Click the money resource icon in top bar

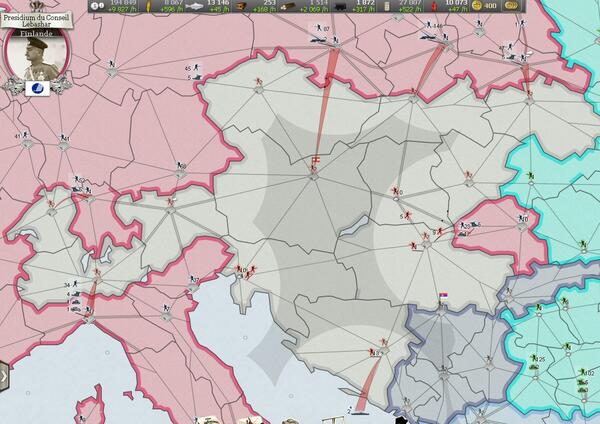click(98, 6)
